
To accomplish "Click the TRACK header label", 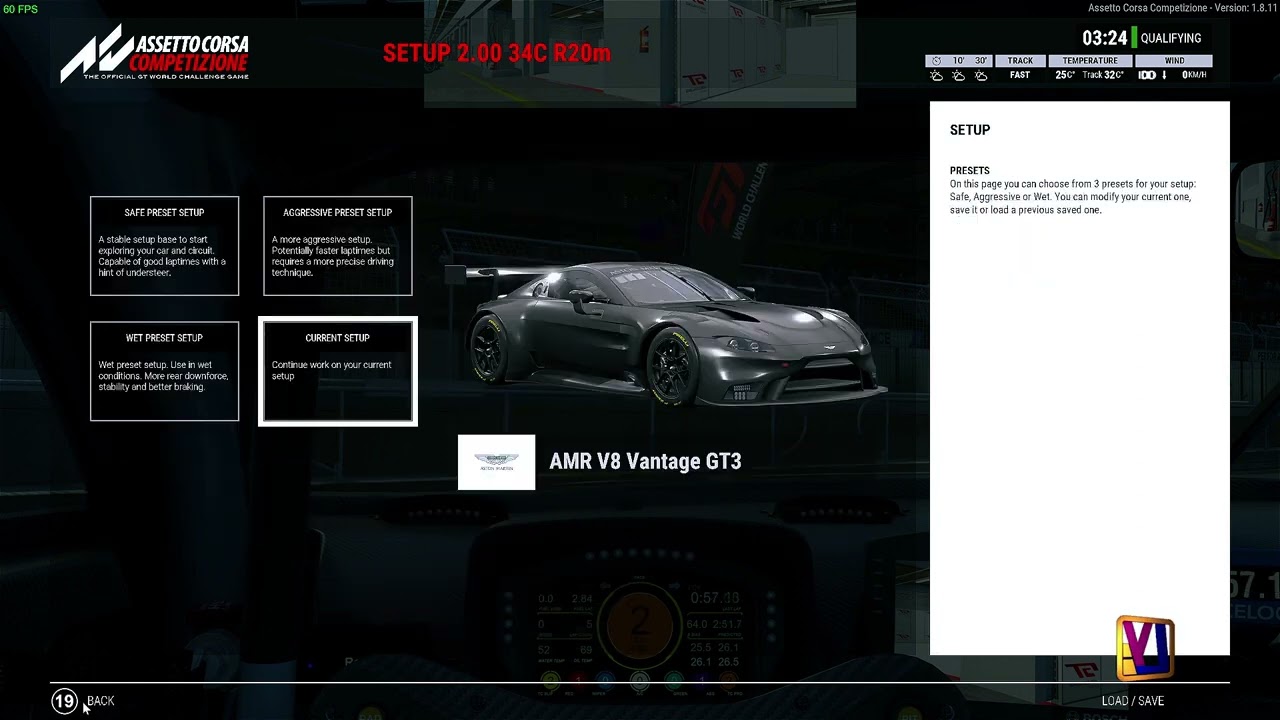I will coord(1020,61).
